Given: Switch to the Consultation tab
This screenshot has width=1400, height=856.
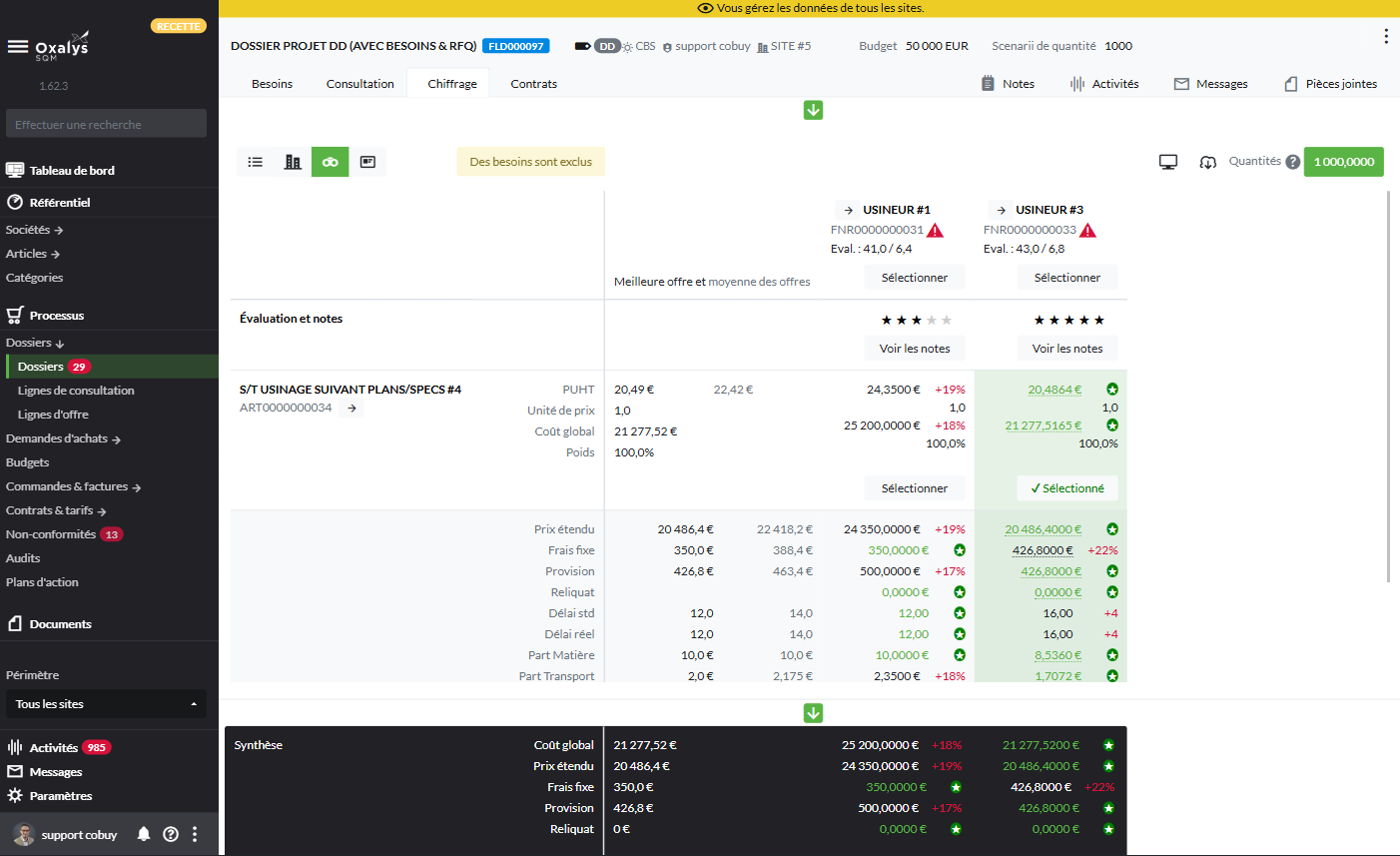Looking at the screenshot, I should pos(359,84).
